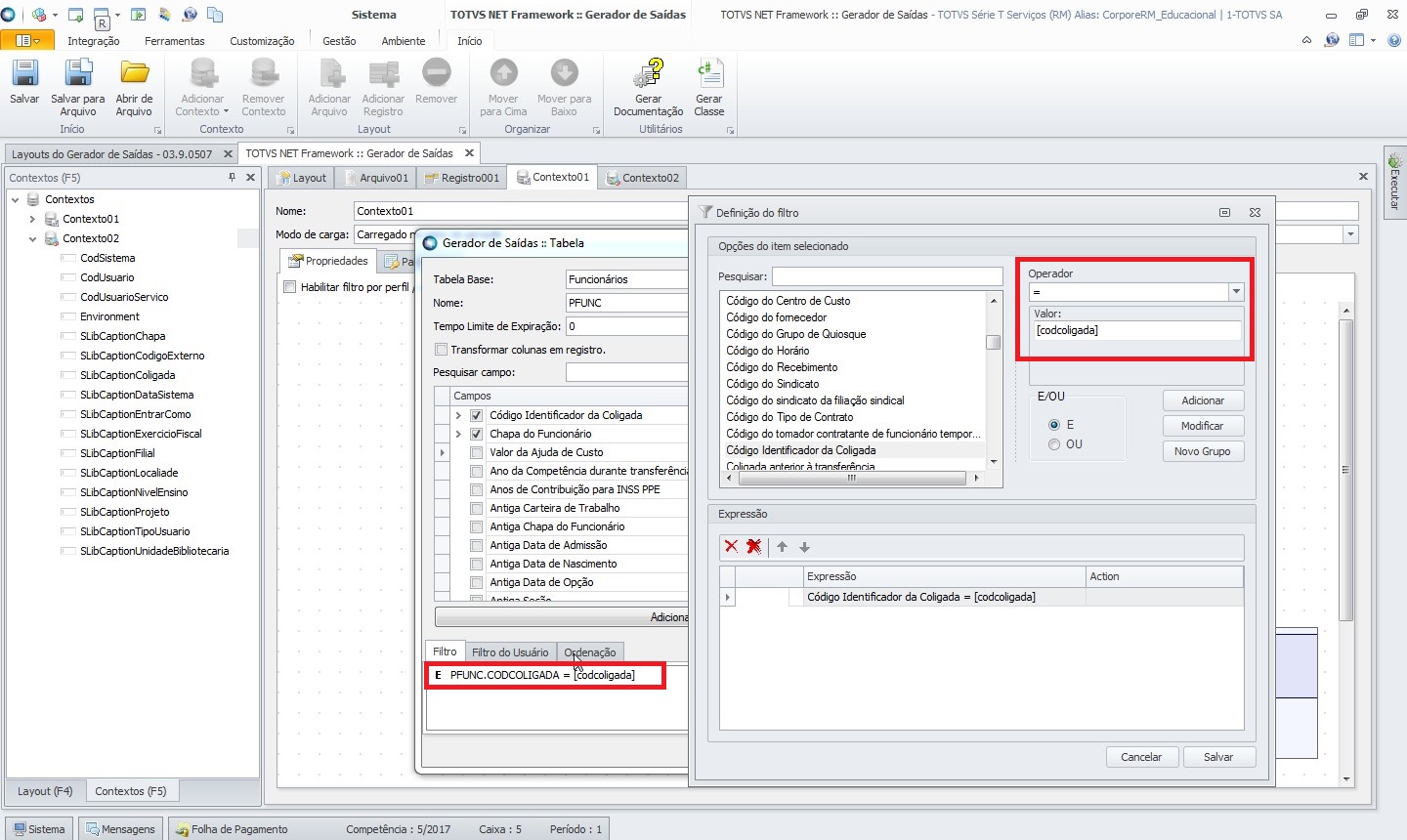This screenshot has height=840, width=1407.
Task: Open the application menu orange button
Action: coord(27,40)
